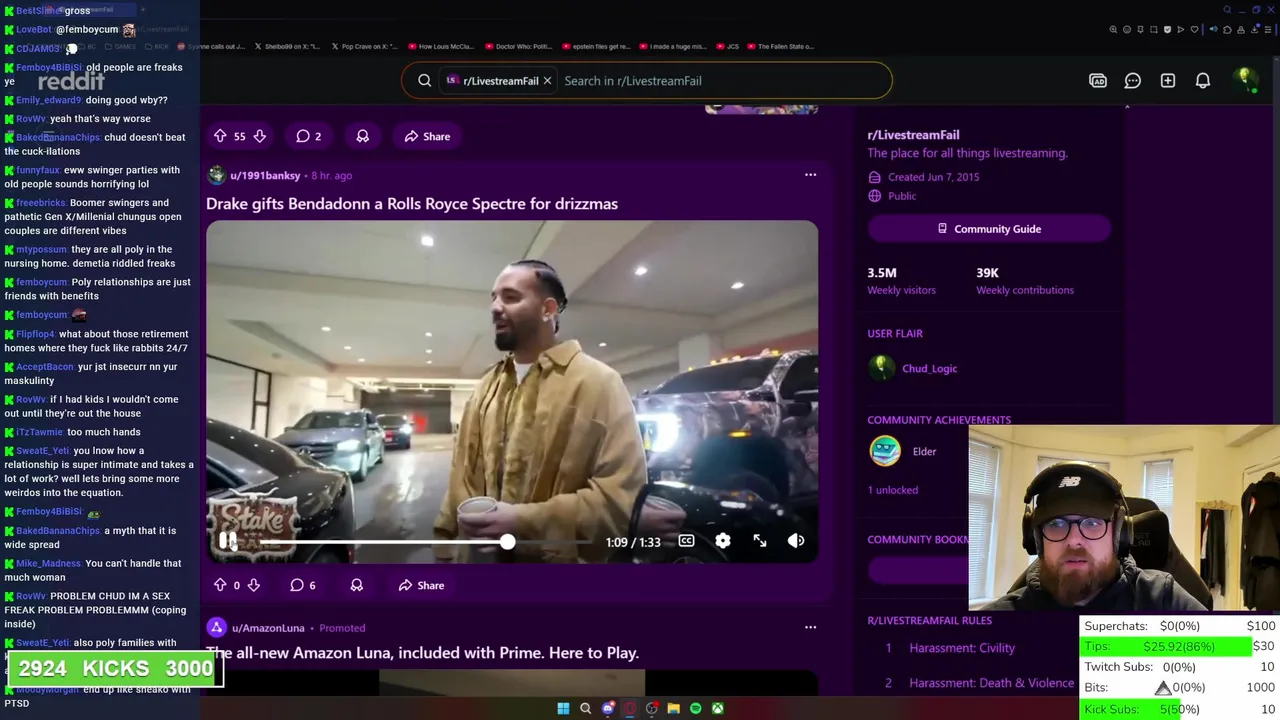Click the Elder achievement badge

tap(885, 451)
